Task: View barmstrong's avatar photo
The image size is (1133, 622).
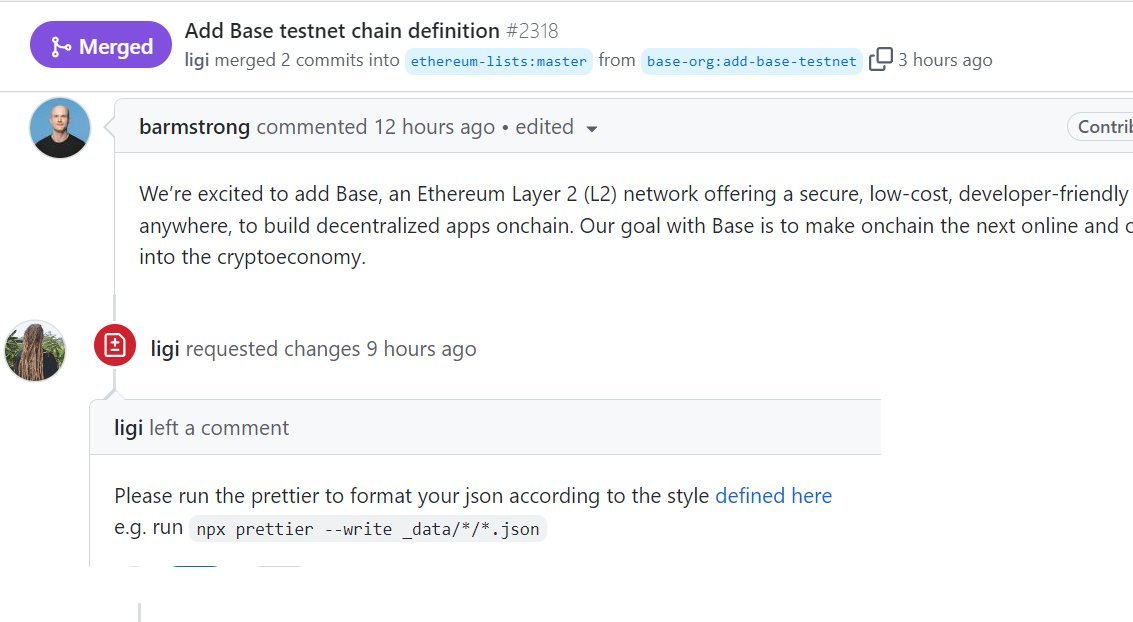Action: pyautogui.click(x=60, y=128)
